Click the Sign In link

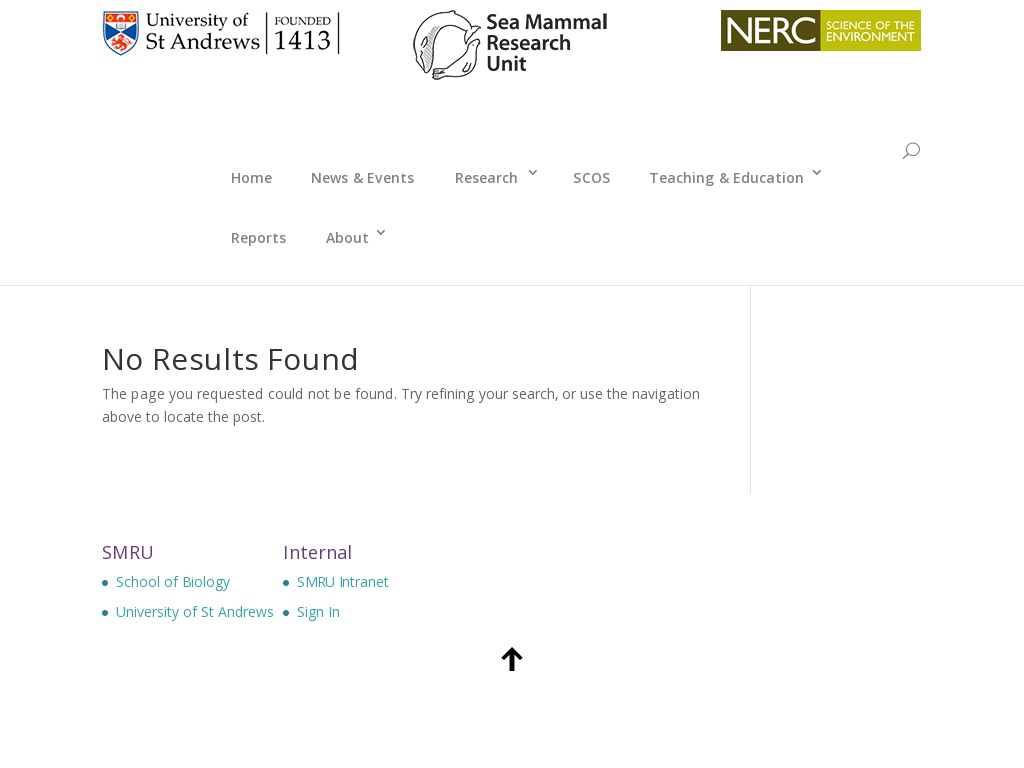click(318, 612)
